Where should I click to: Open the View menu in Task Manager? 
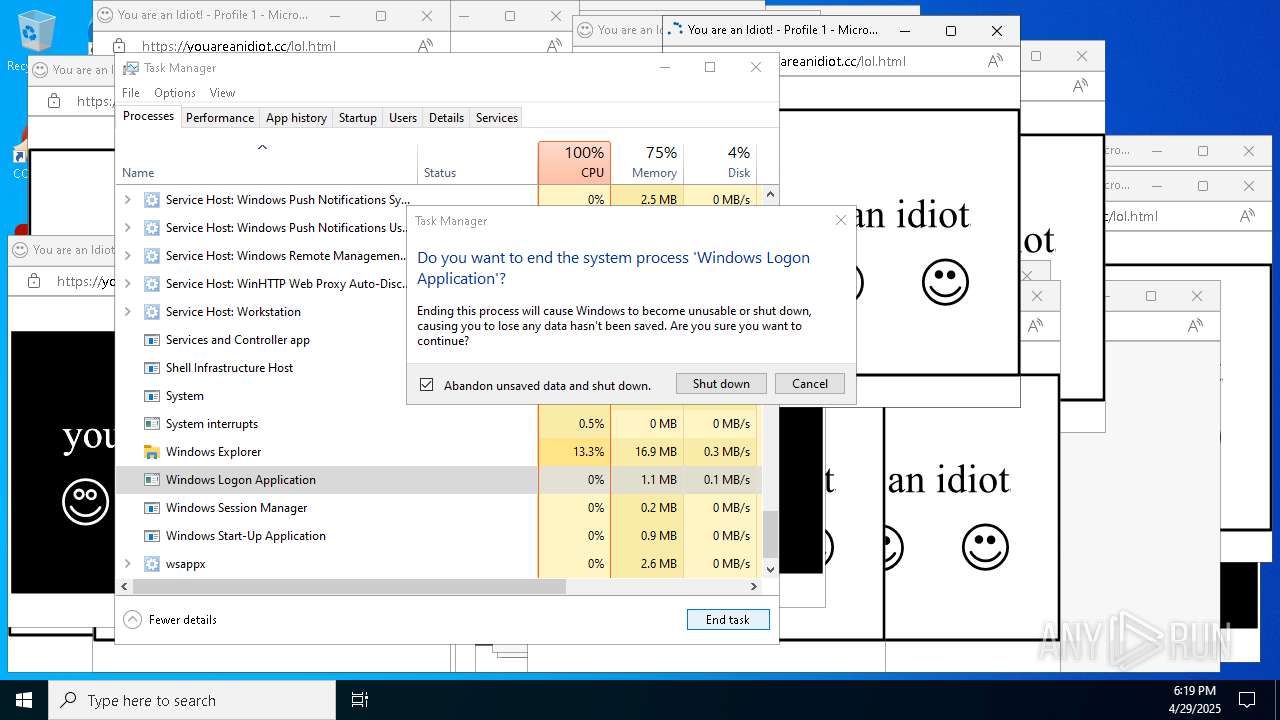pyautogui.click(x=222, y=93)
